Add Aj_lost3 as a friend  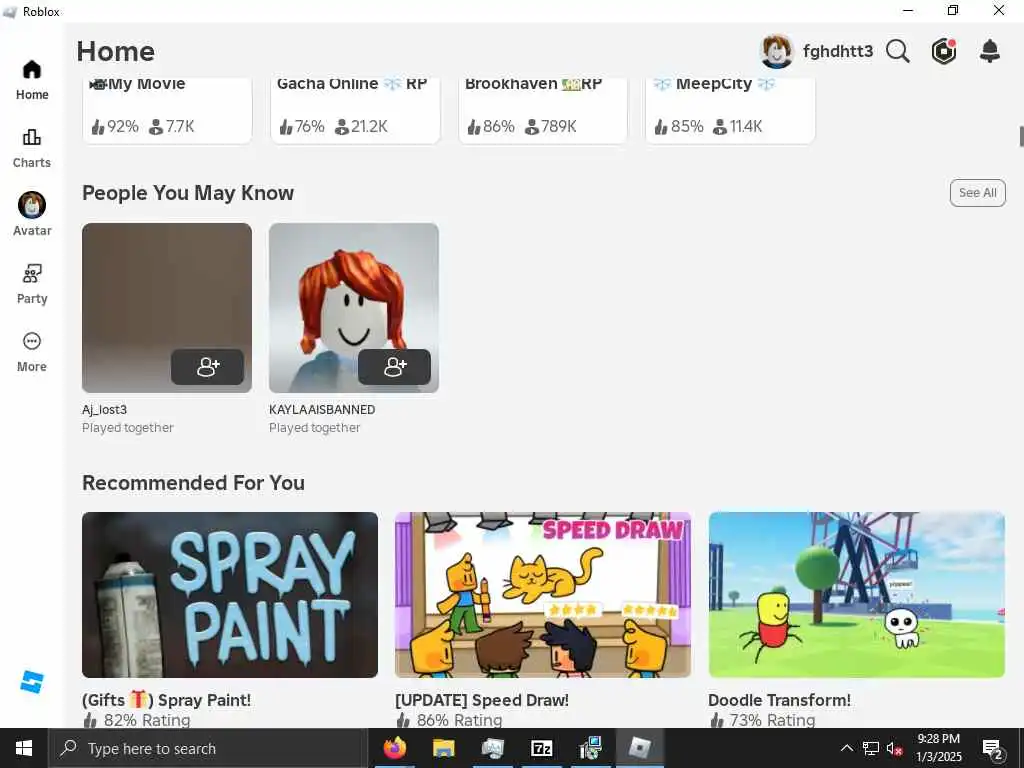pyautogui.click(x=208, y=367)
